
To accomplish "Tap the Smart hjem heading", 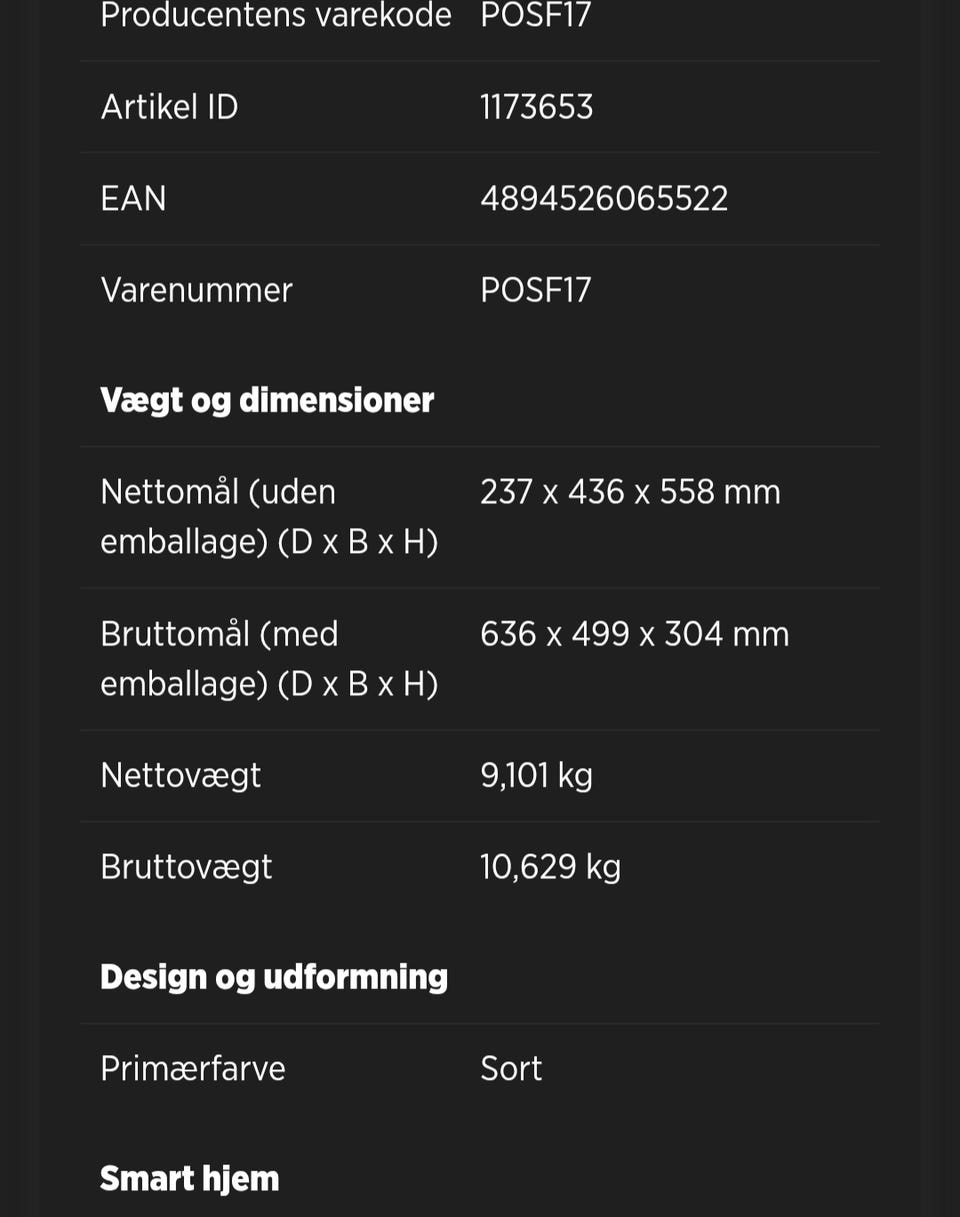I will point(189,1178).
